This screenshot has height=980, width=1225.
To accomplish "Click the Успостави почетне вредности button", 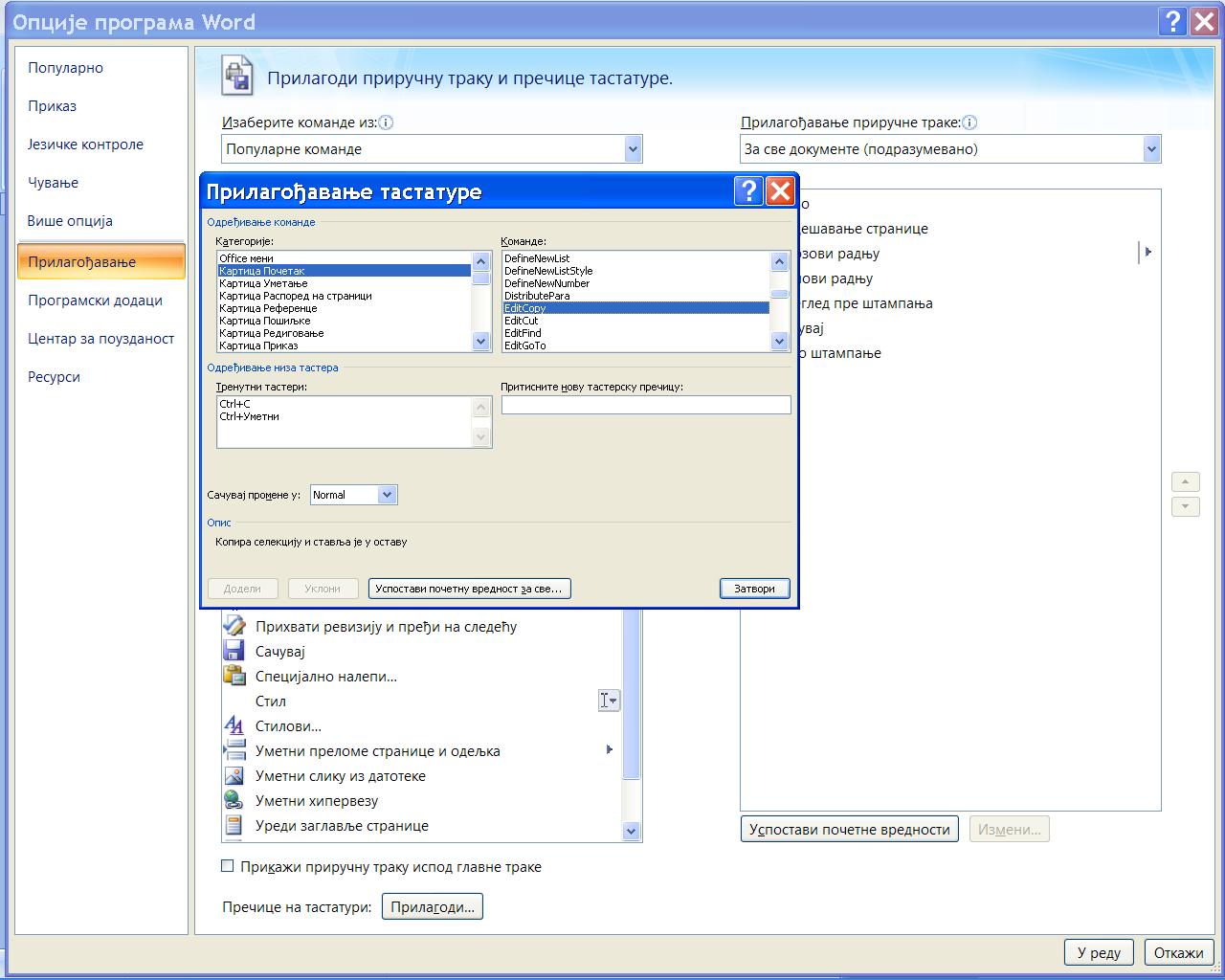I will pos(850,829).
